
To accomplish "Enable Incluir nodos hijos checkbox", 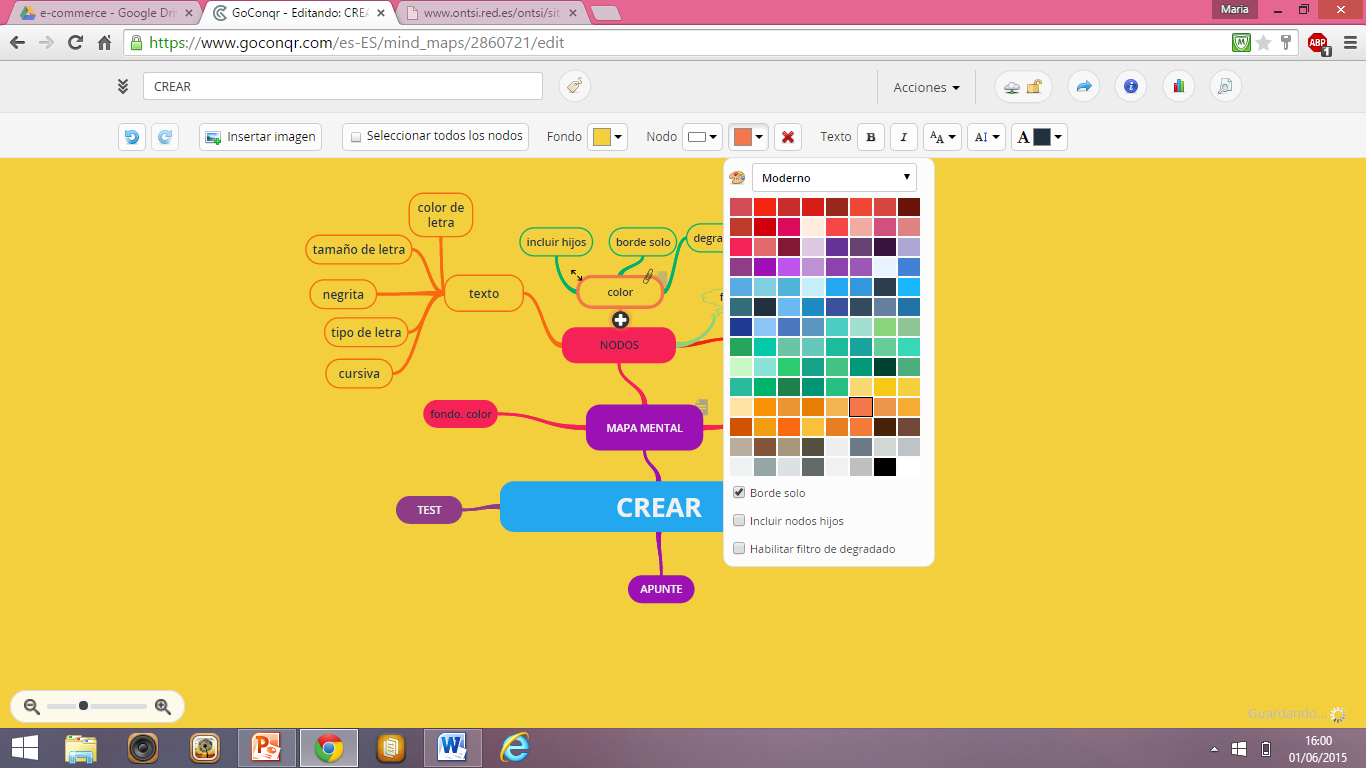I will (x=740, y=521).
